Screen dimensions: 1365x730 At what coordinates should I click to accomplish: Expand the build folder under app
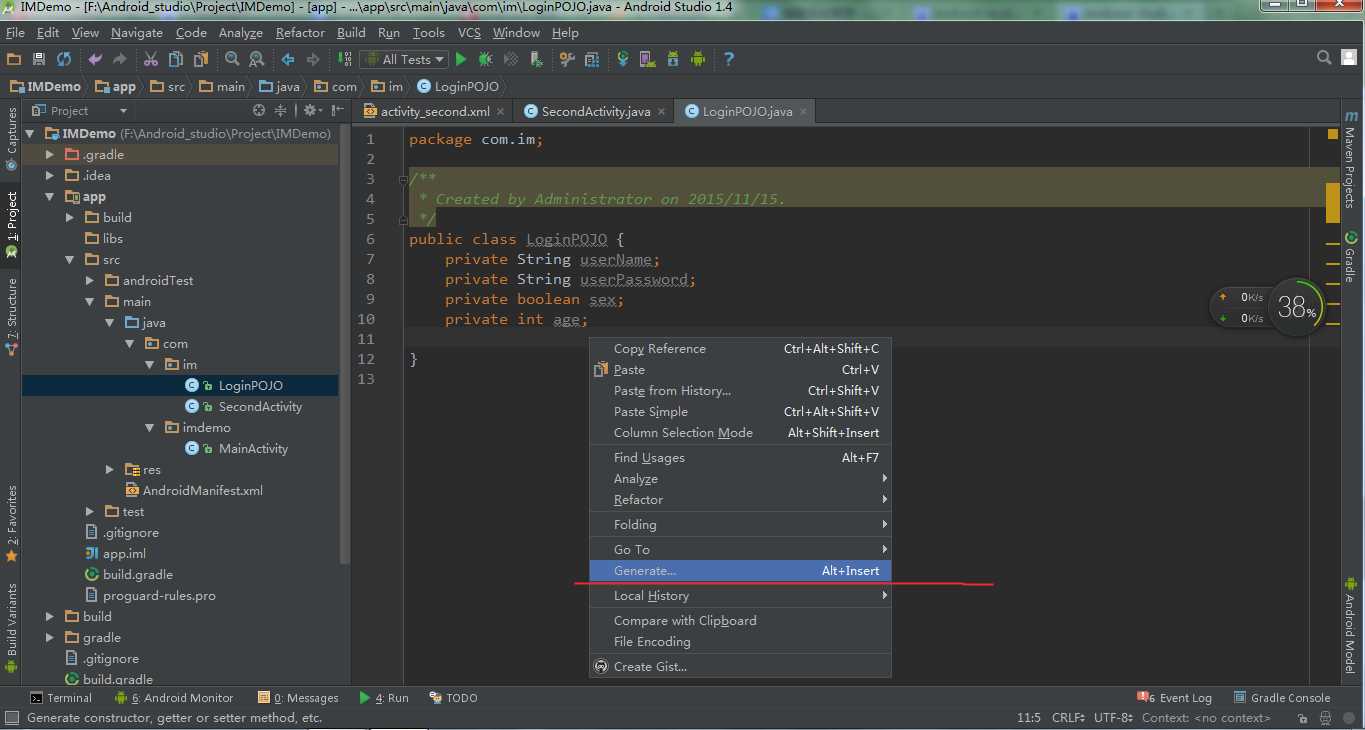(70, 217)
